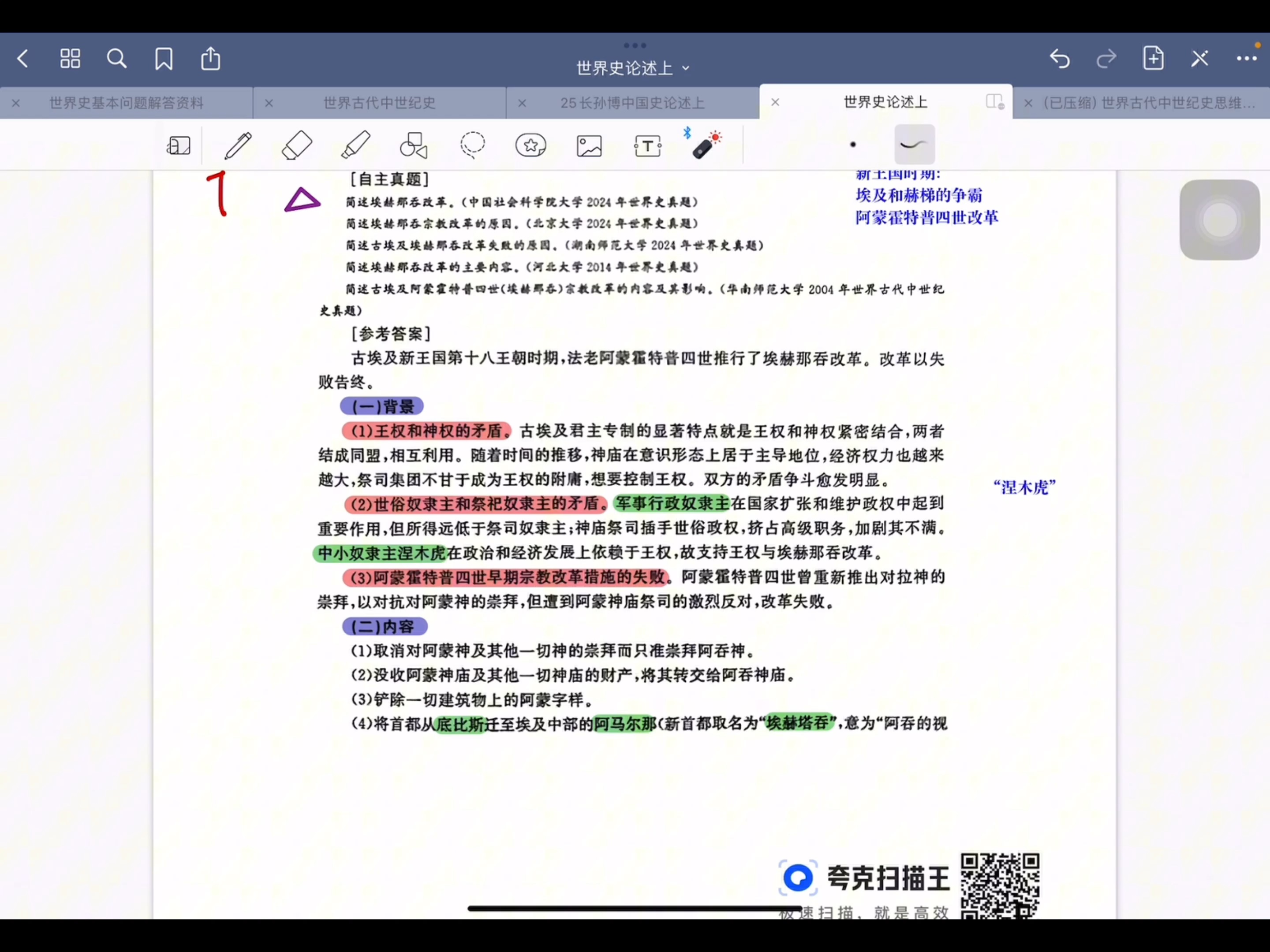The image size is (1270, 952).
Task: Tap blue note 埃及和赫梯的争霸
Action: [919, 195]
